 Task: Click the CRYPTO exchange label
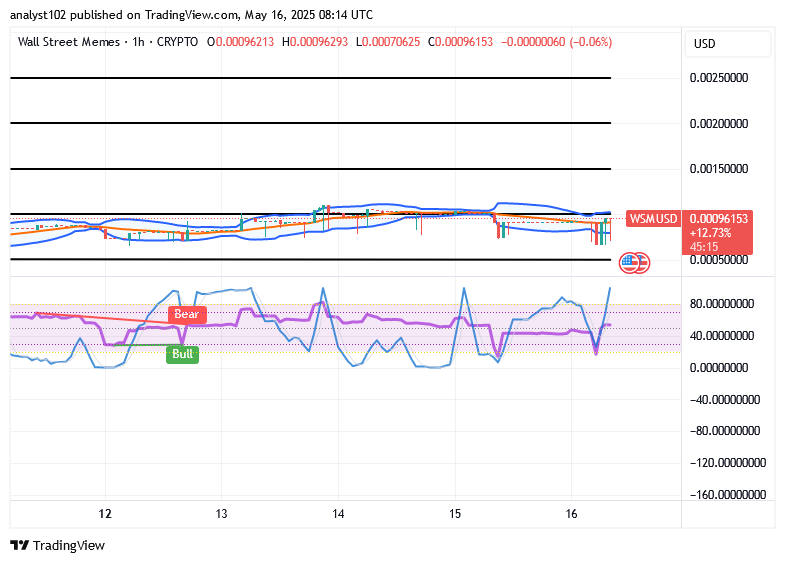pyautogui.click(x=177, y=42)
